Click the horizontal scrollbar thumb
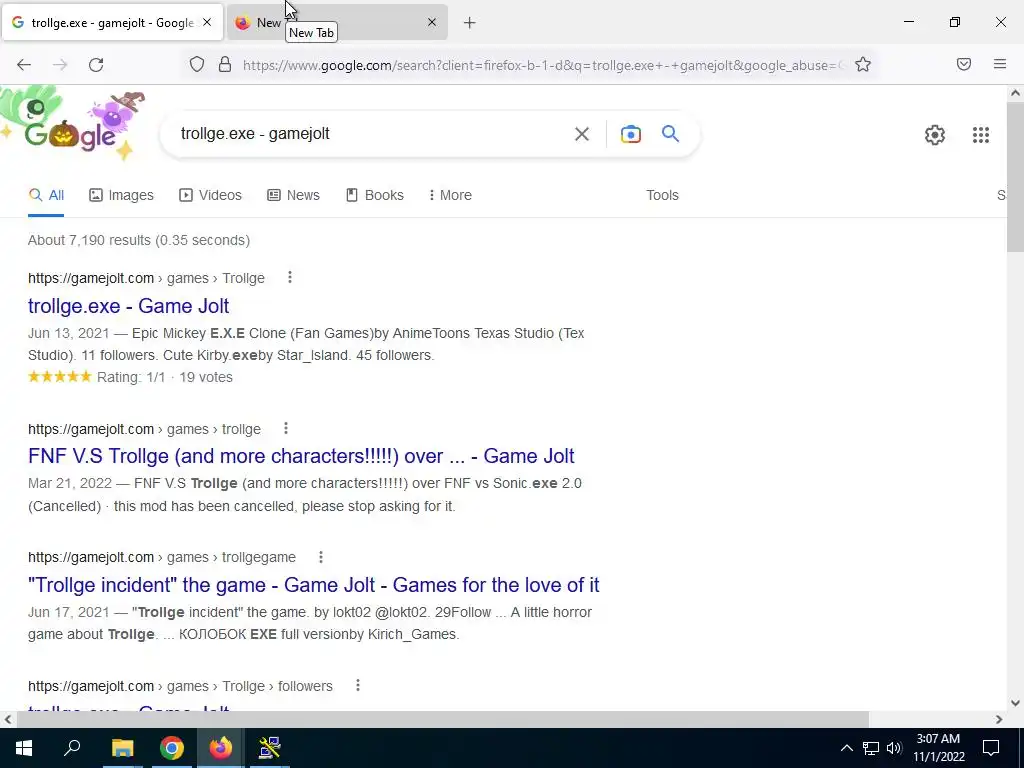 pos(442,719)
